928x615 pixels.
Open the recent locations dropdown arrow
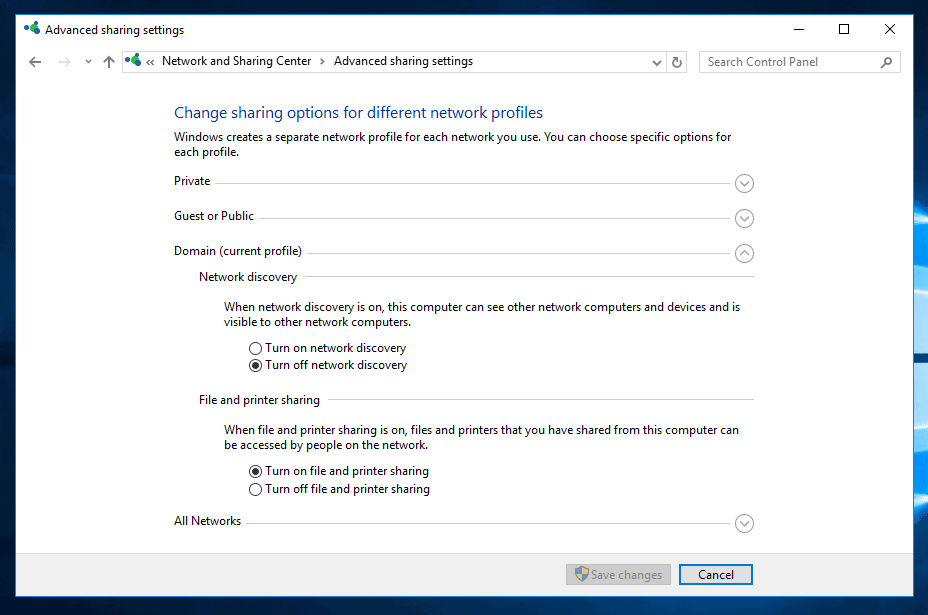[88, 62]
